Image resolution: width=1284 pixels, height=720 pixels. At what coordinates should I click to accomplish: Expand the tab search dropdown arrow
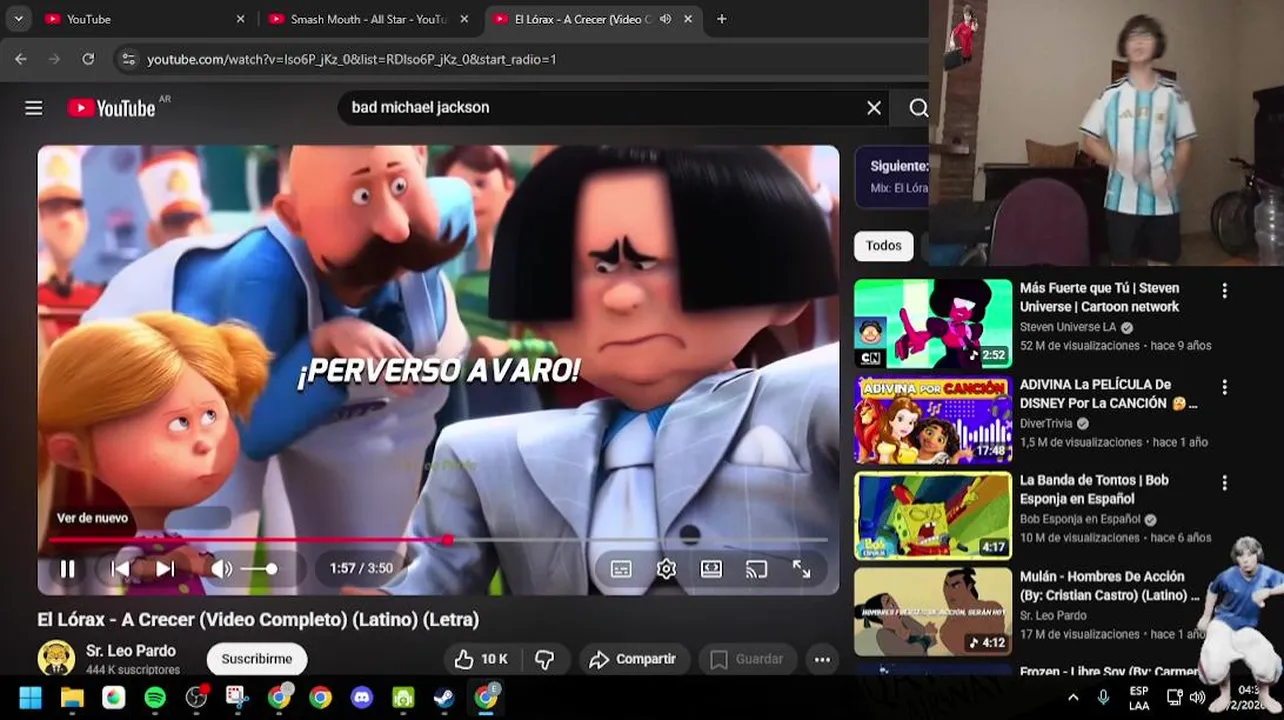click(x=18, y=19)
